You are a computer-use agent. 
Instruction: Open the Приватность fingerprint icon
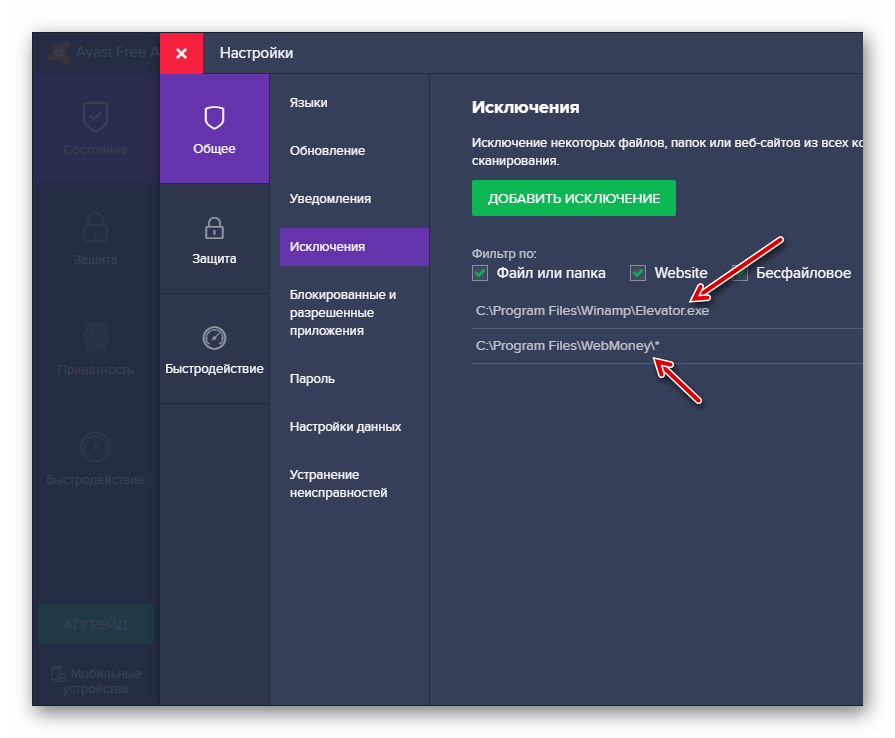pos(95,336)
